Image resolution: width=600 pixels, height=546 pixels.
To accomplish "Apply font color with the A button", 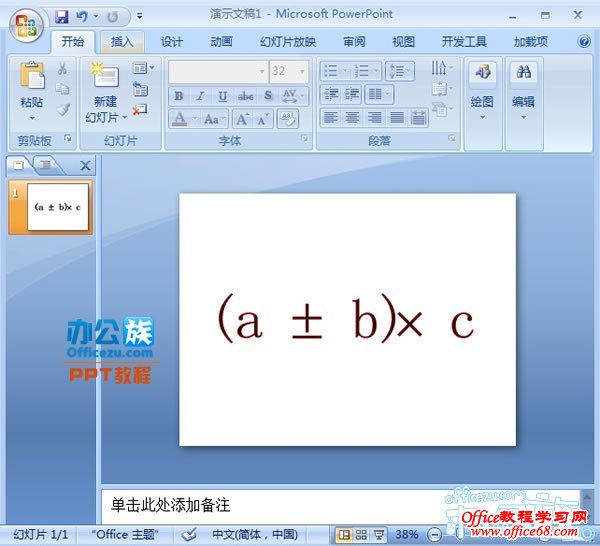I will [179, 119].
